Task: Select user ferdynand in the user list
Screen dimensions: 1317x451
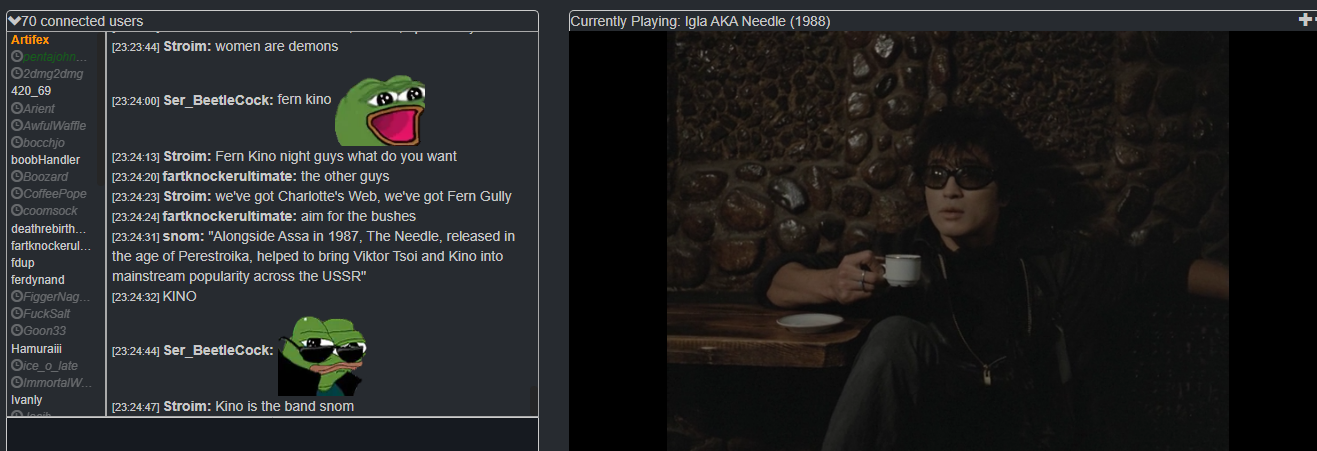Action: 37,280
